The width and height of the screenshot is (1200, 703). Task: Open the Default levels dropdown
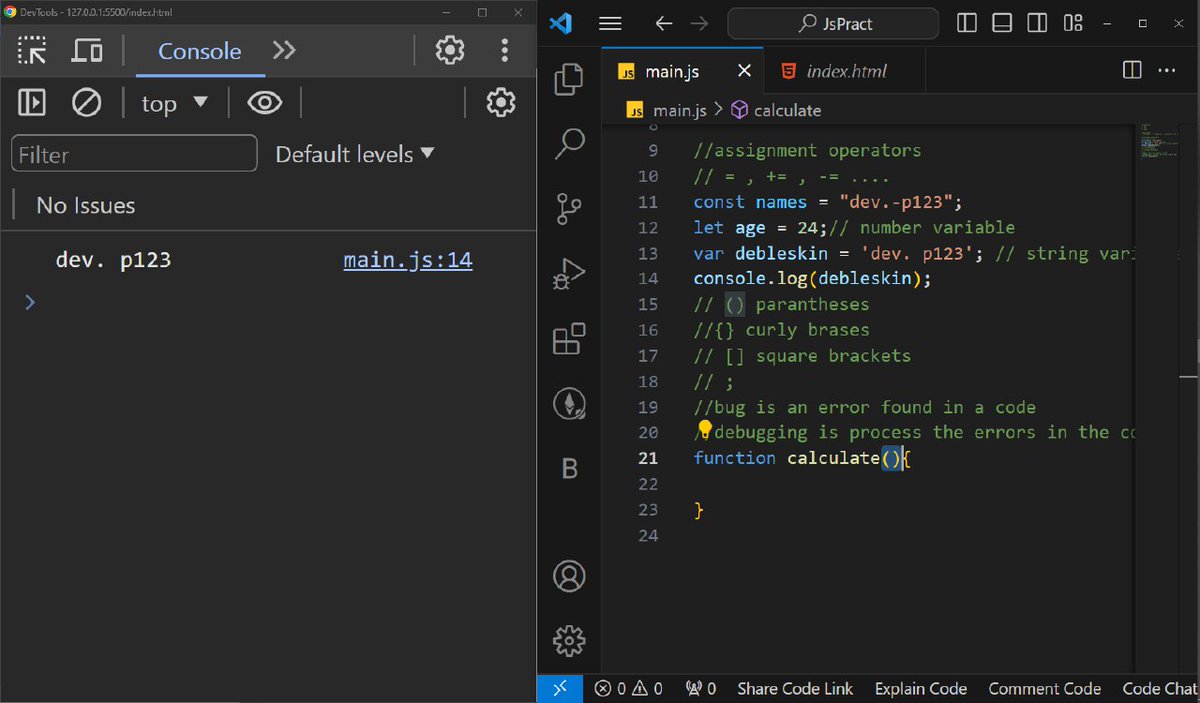355,154
